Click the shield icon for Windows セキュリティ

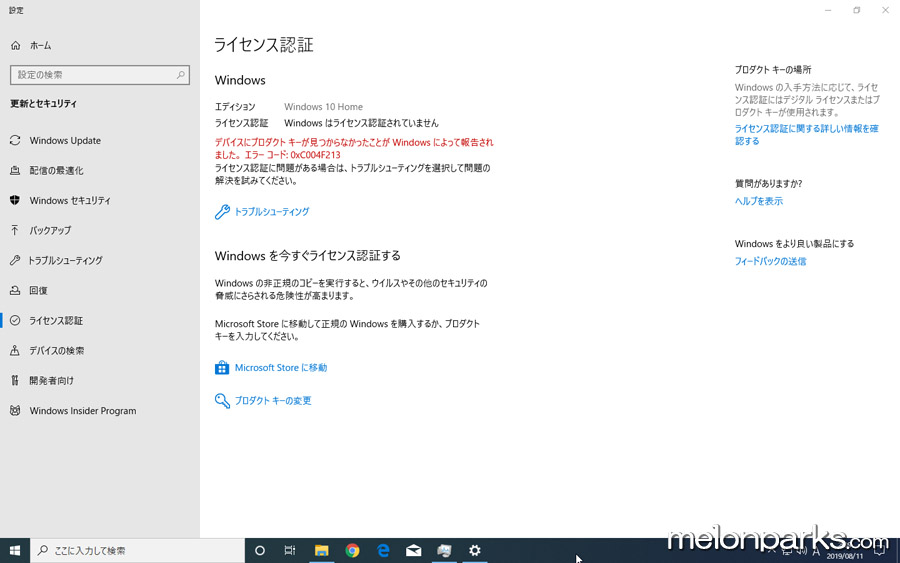click(15, 200)
